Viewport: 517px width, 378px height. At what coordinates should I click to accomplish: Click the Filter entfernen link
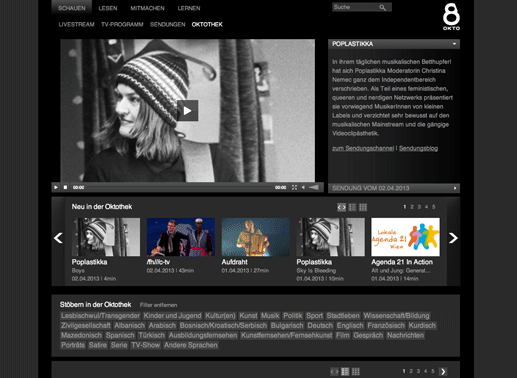tap(159, 305)
